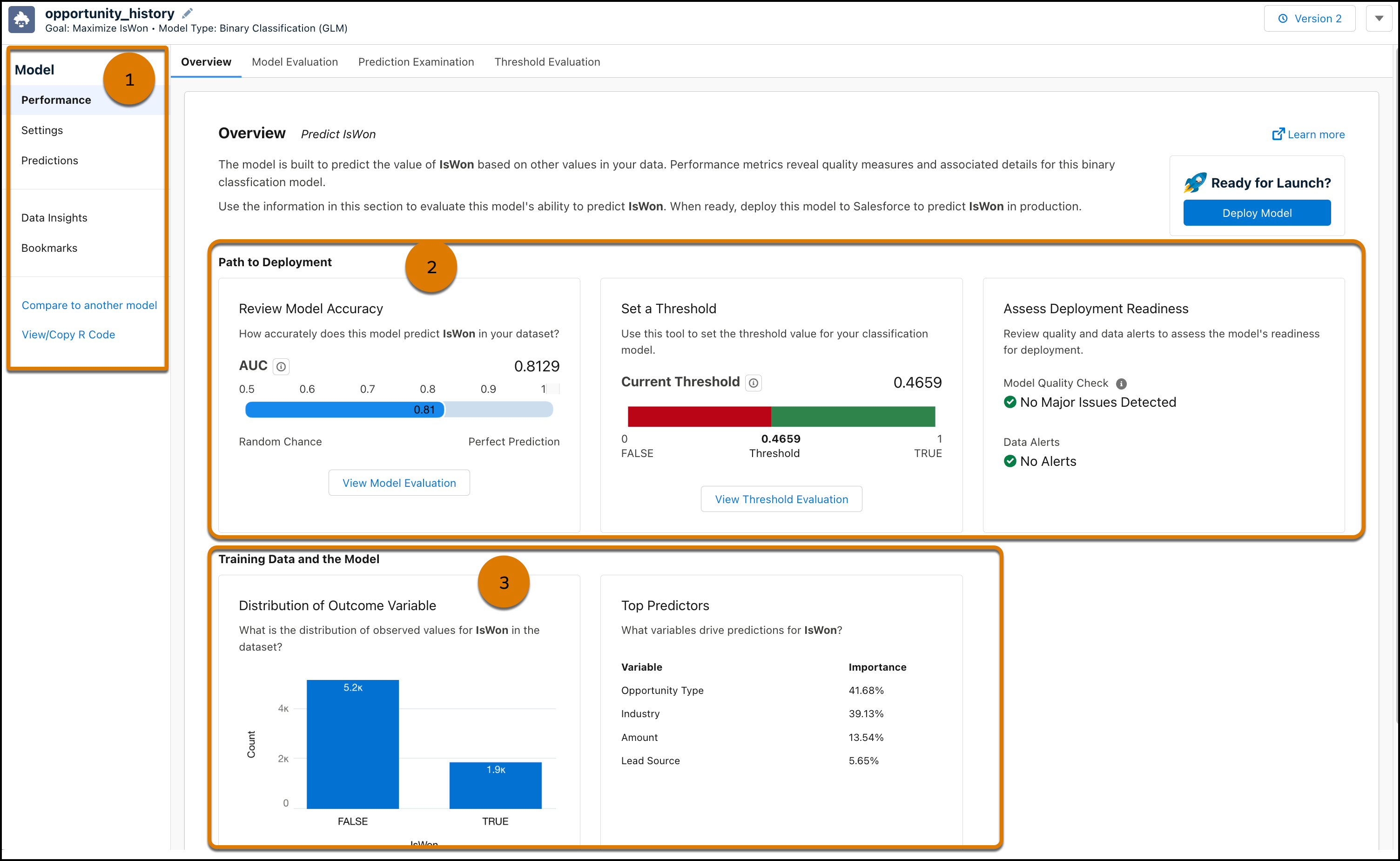Open View/Copy R Code
The image size is (1400, 861).
point(68,334)
